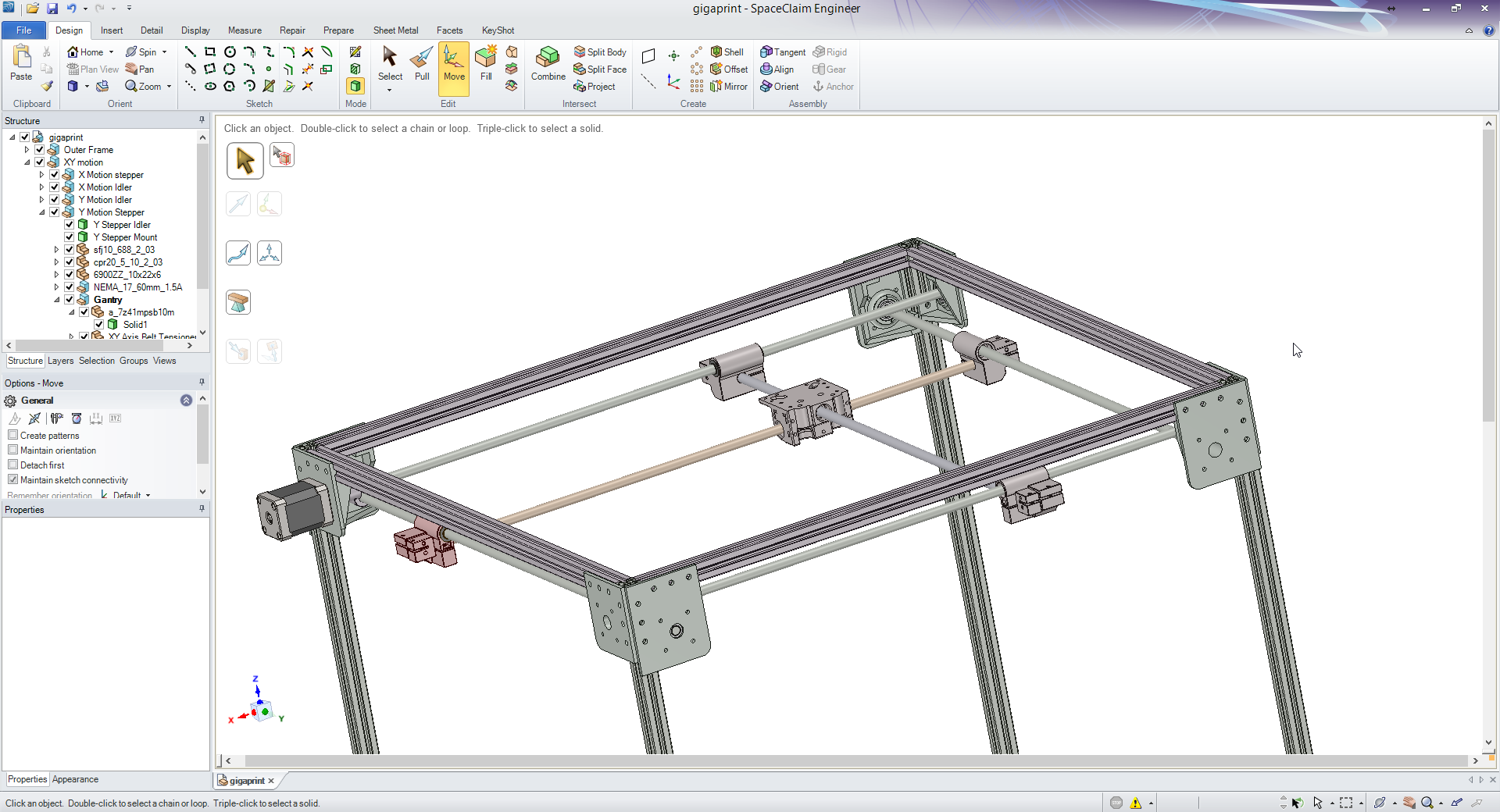Select the Pull tool in ribbon
The width and height of the screenshot is (1500, 812).
coord(422,63)
